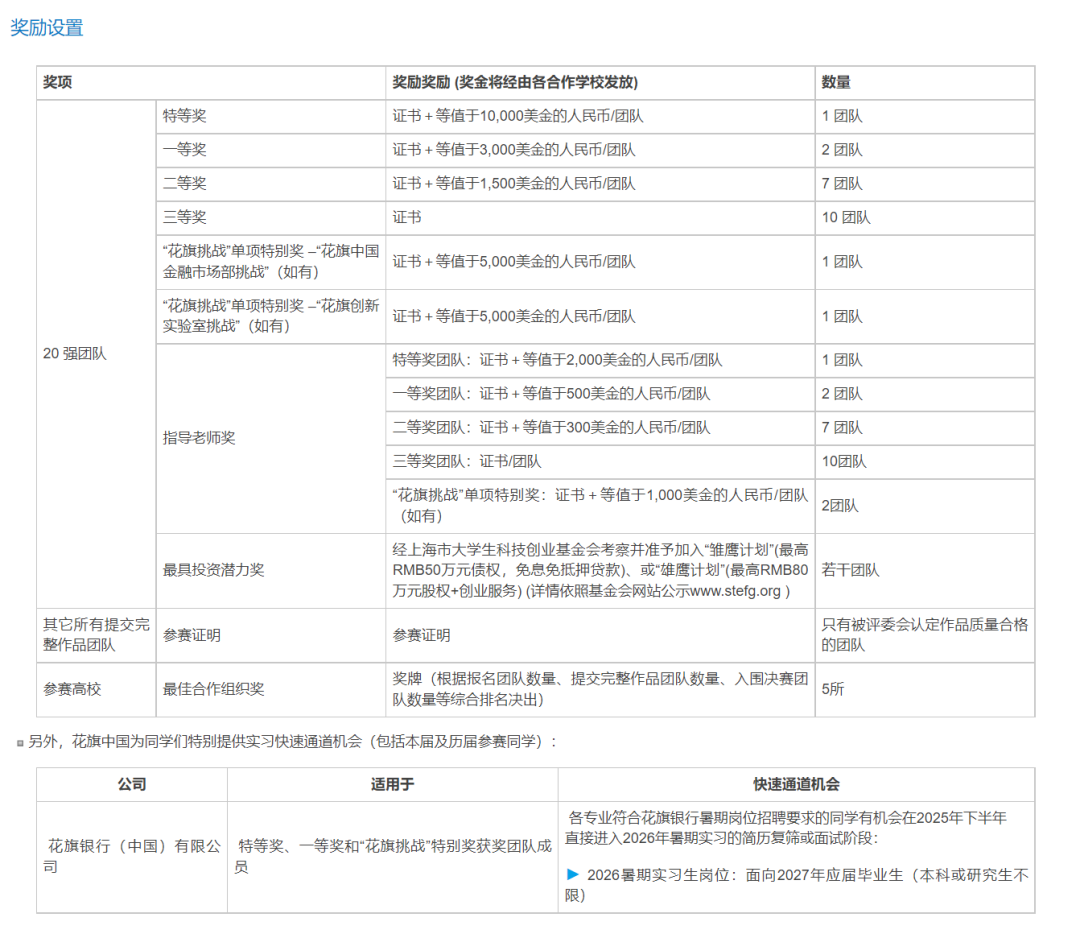The height and width of the screenshot is (934, 1080).
Task: Select the 花旗创新实验室挑战 award cell
Action: coord(271,316)
